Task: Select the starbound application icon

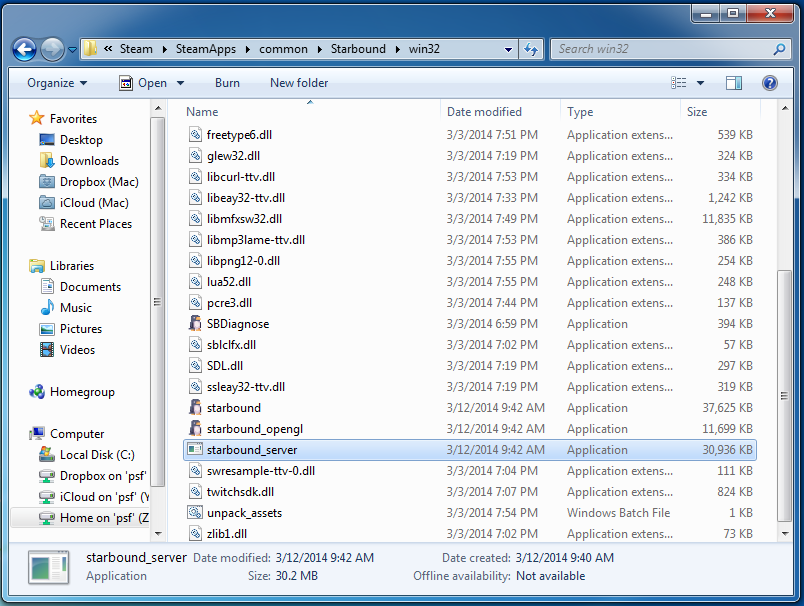Action: click(x=195, y=408)
